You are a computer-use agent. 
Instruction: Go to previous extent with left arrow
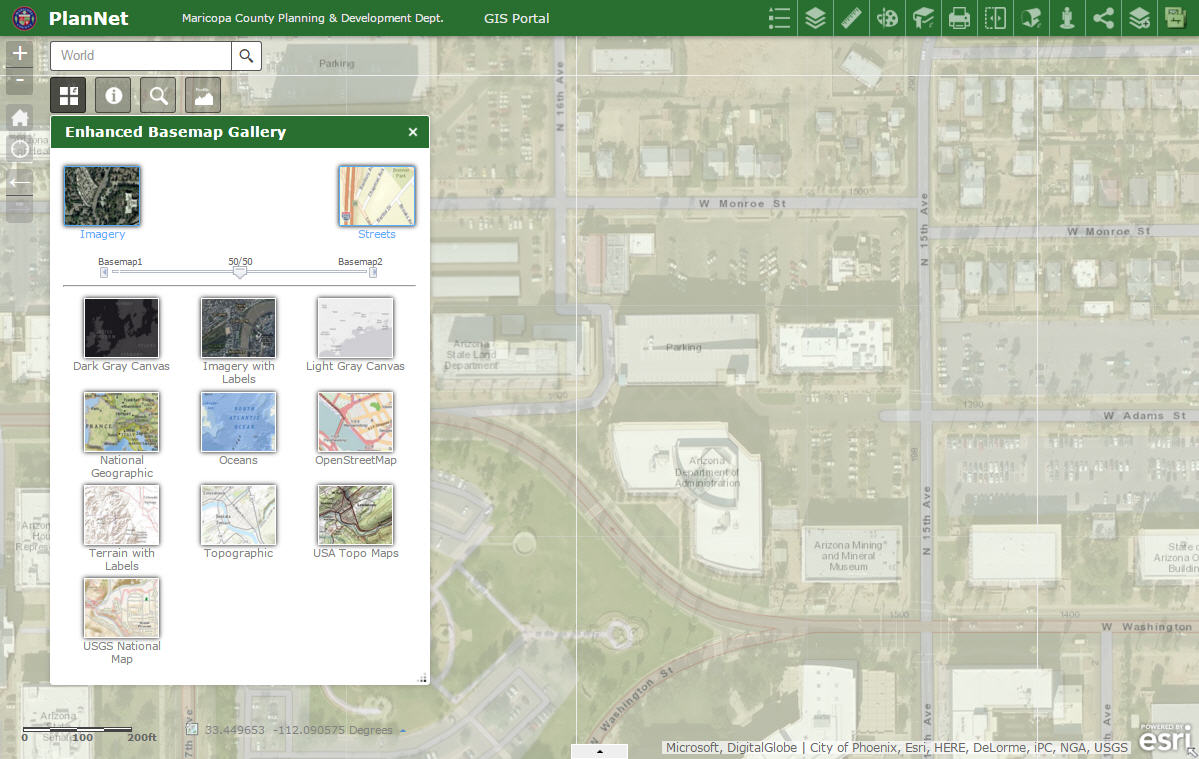pyautogui.click(x=20, y=182)
